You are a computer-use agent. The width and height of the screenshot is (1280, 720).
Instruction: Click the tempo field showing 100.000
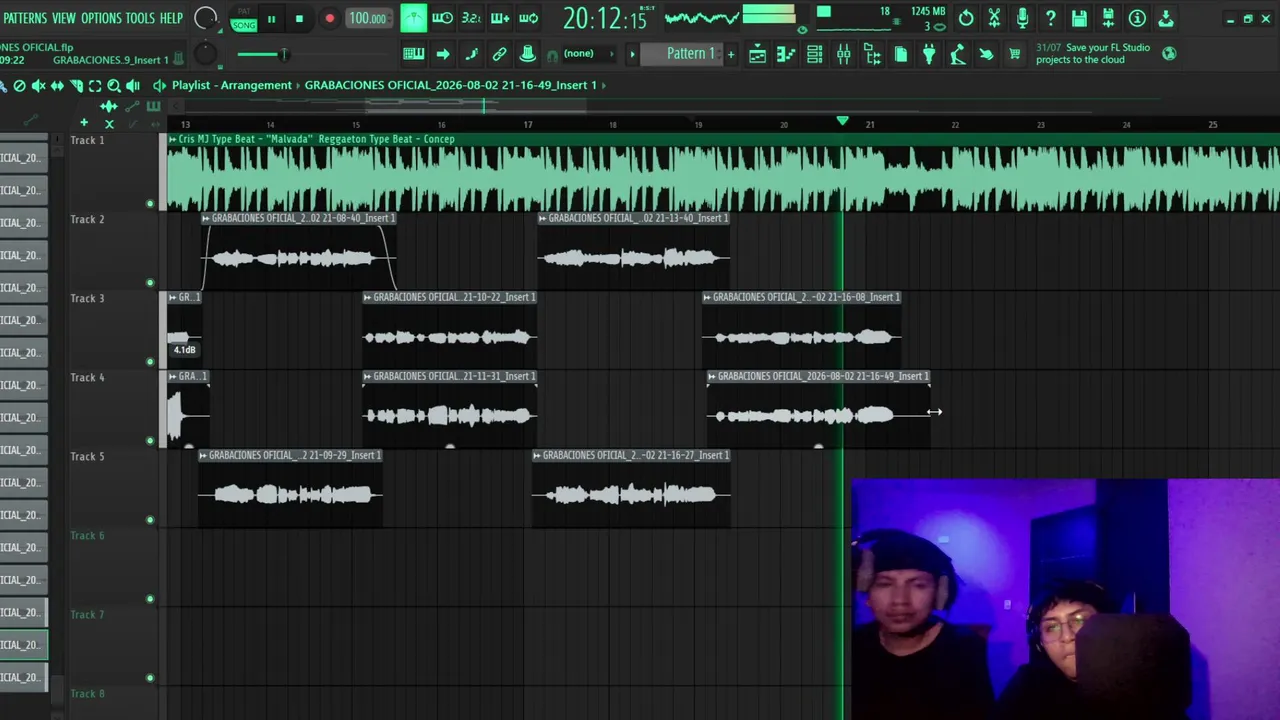(368, 18)
